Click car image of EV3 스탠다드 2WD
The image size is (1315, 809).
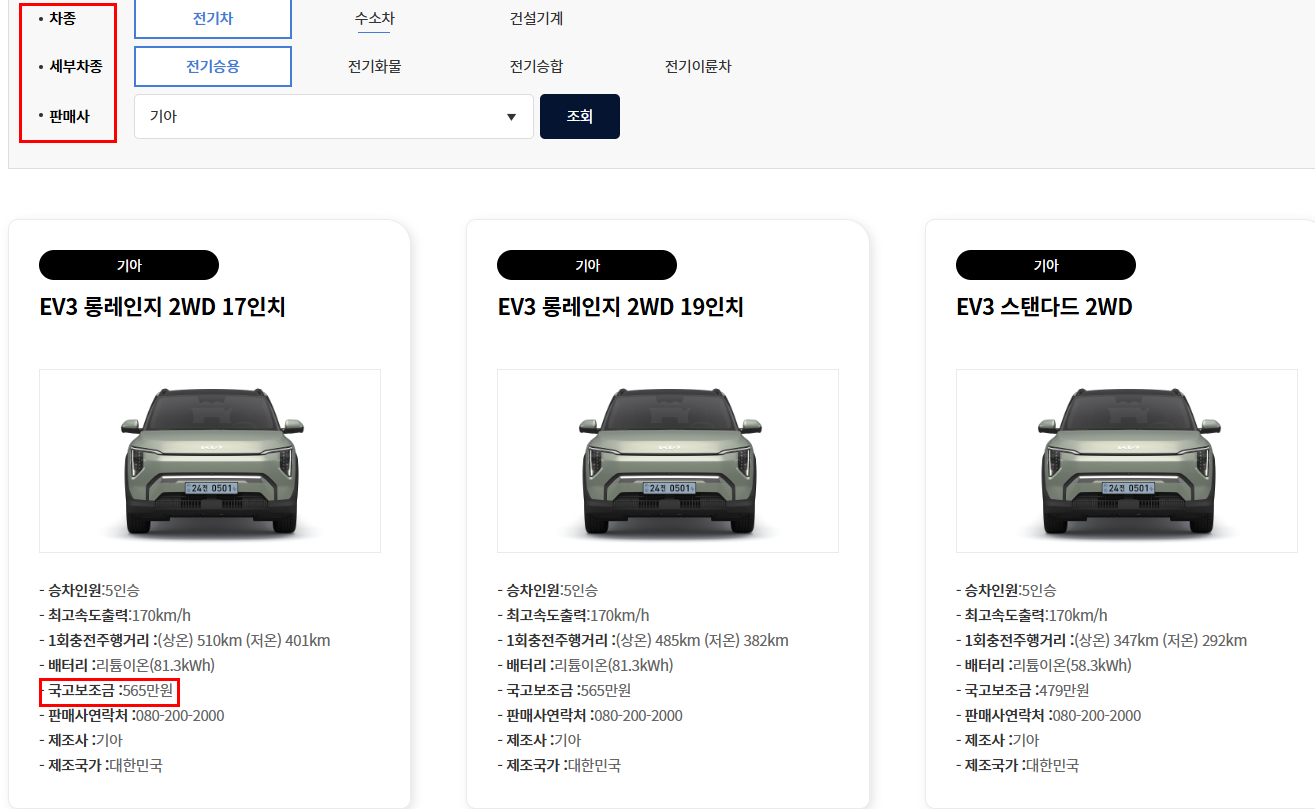coord(1127,461)
